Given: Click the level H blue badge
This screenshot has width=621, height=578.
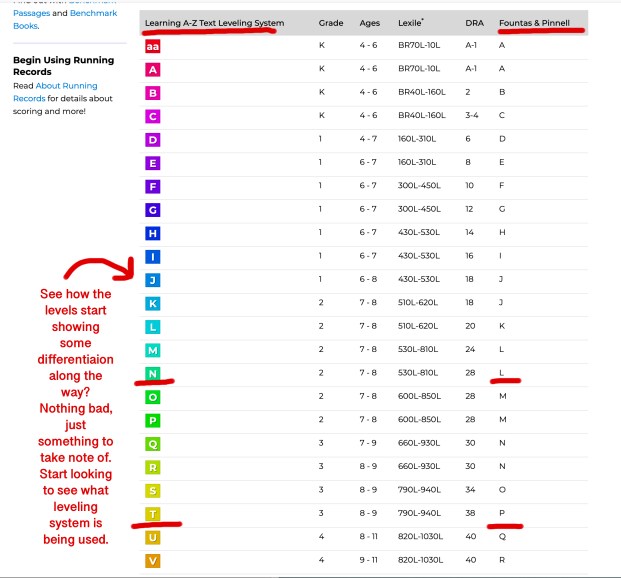Looking at the screenshot, I should 152,233.
